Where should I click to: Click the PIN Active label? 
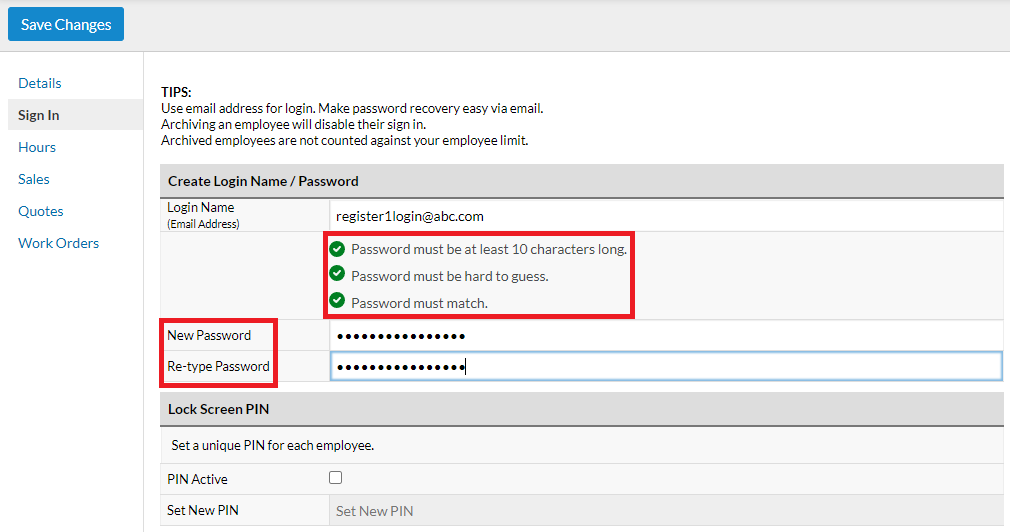pos(198,479)
